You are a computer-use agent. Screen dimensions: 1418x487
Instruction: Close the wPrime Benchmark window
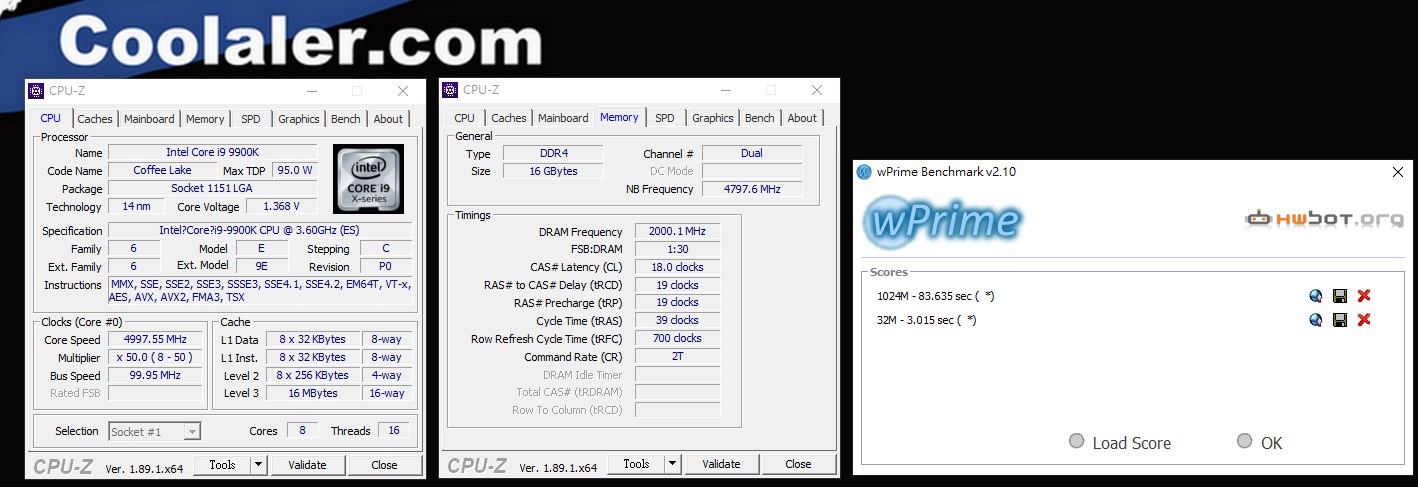pyautogui.click(x=1397, y=172)
